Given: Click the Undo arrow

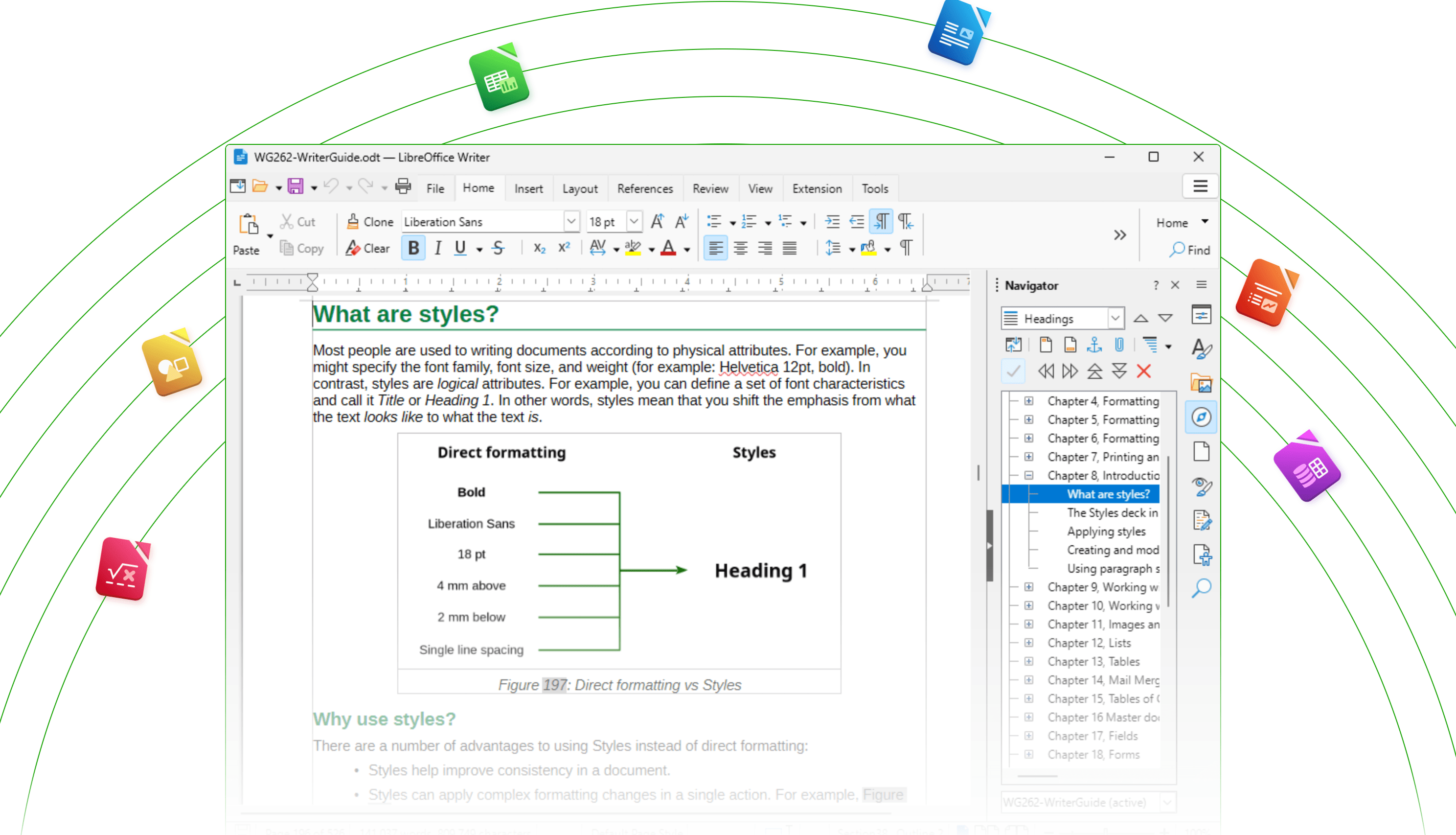Looking at the screenshot, I should click(331, 186).
